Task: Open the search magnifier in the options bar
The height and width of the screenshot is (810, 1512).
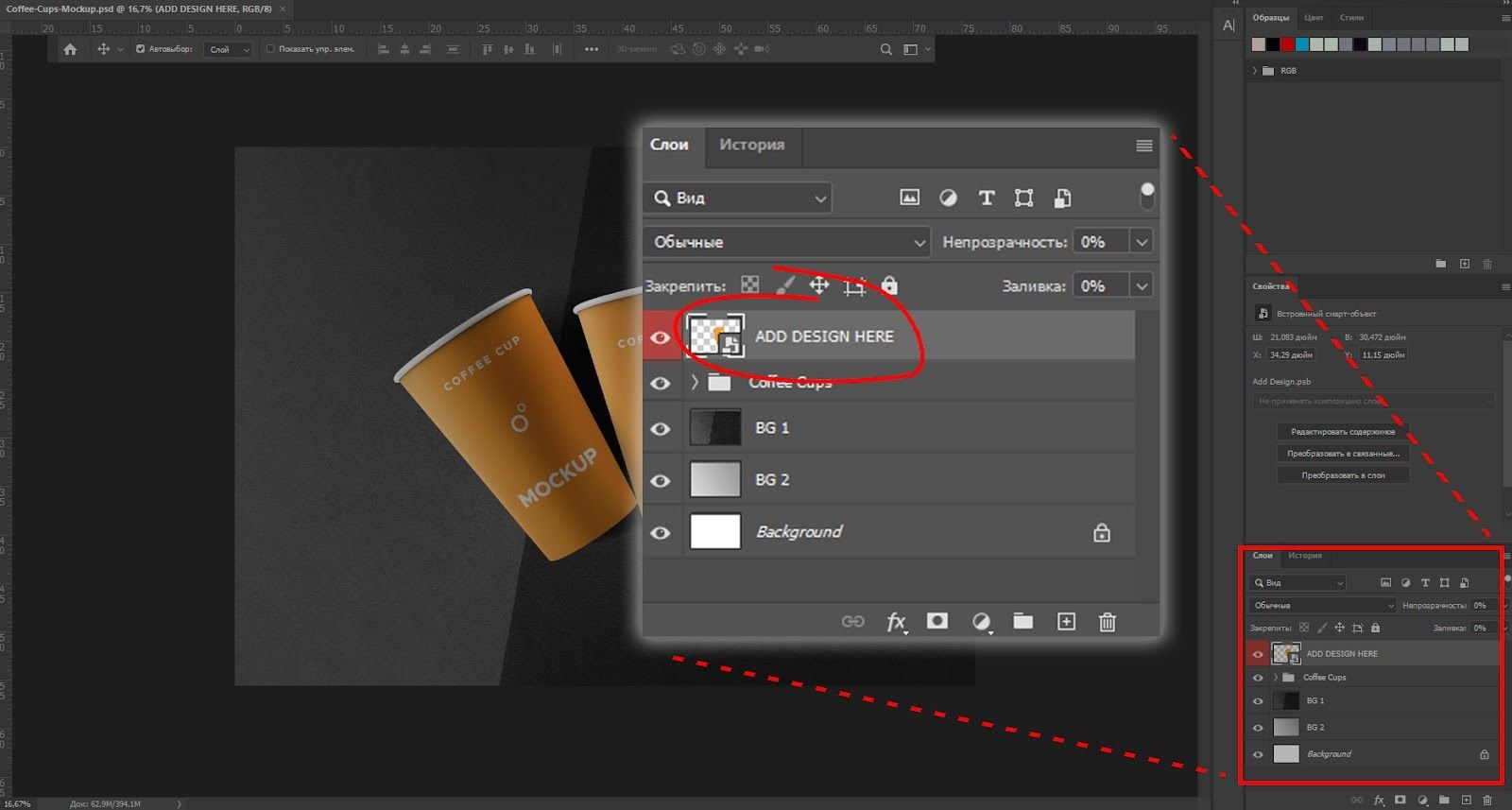Action: pos(885,49)
